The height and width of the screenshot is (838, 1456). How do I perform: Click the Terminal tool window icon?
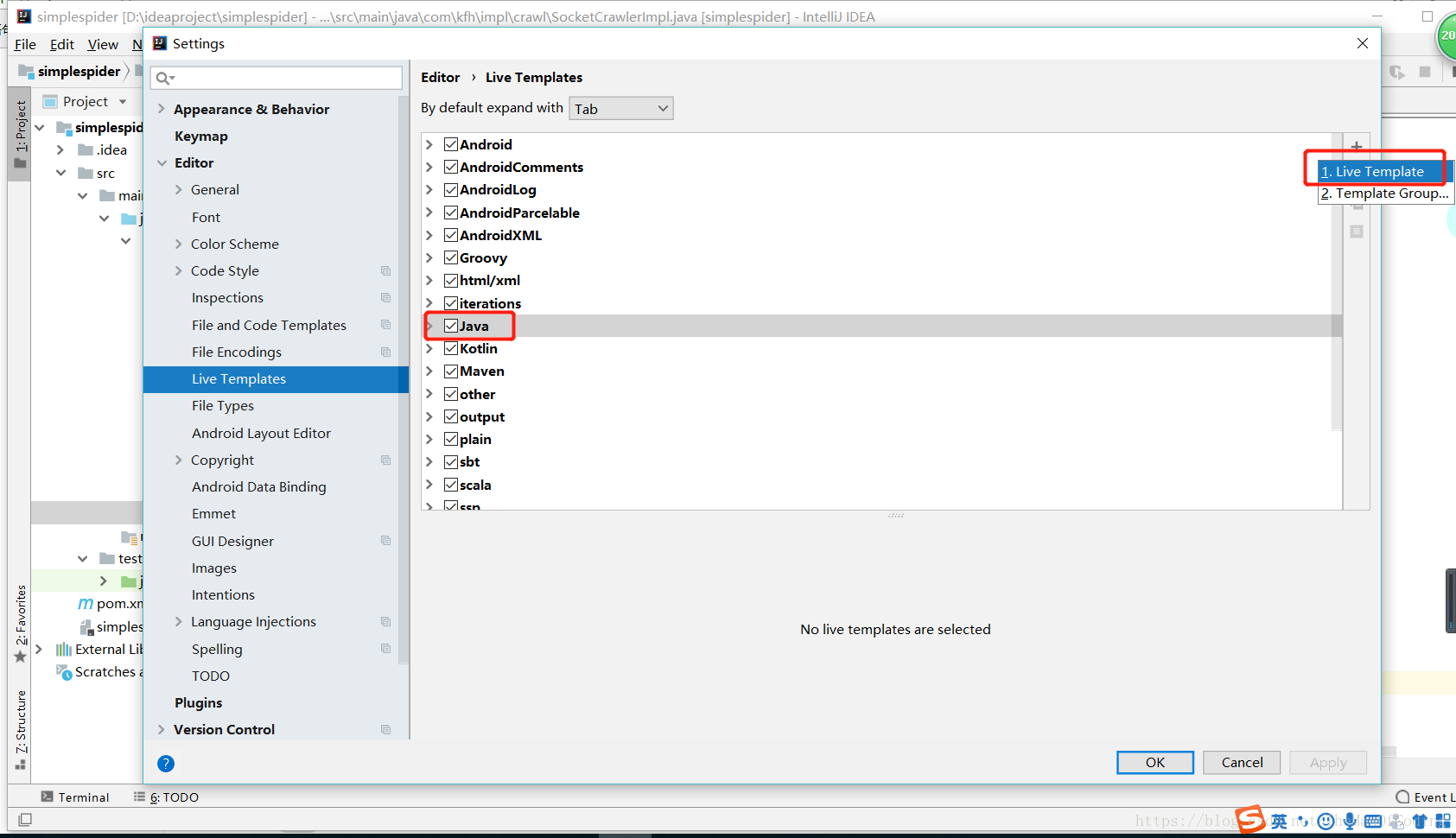(47, 797)
